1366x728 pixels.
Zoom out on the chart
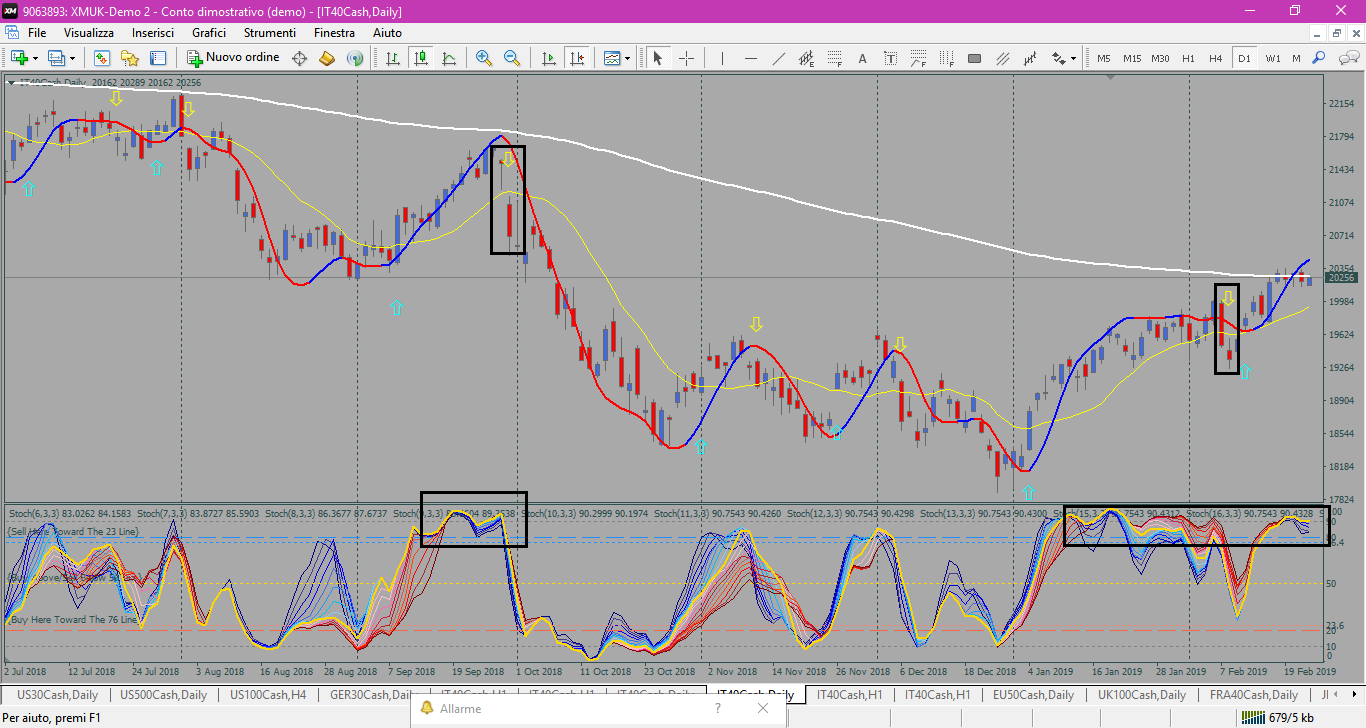512,58
